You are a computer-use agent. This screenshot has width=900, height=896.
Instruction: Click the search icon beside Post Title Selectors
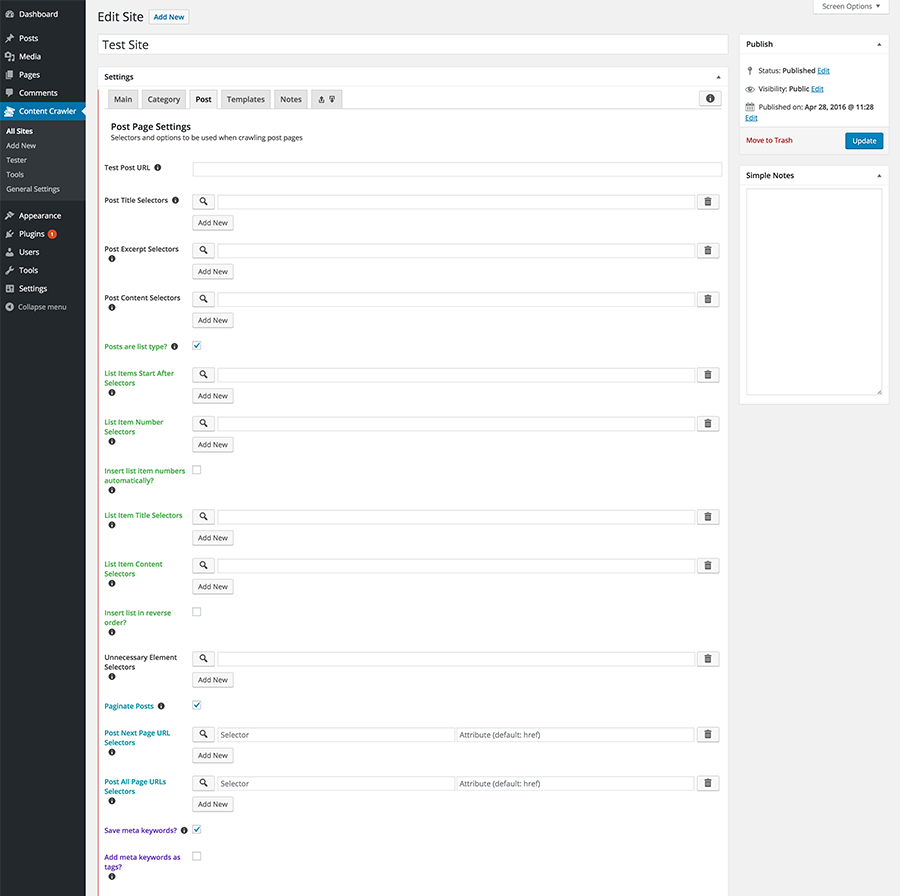(x=203, y=201)
